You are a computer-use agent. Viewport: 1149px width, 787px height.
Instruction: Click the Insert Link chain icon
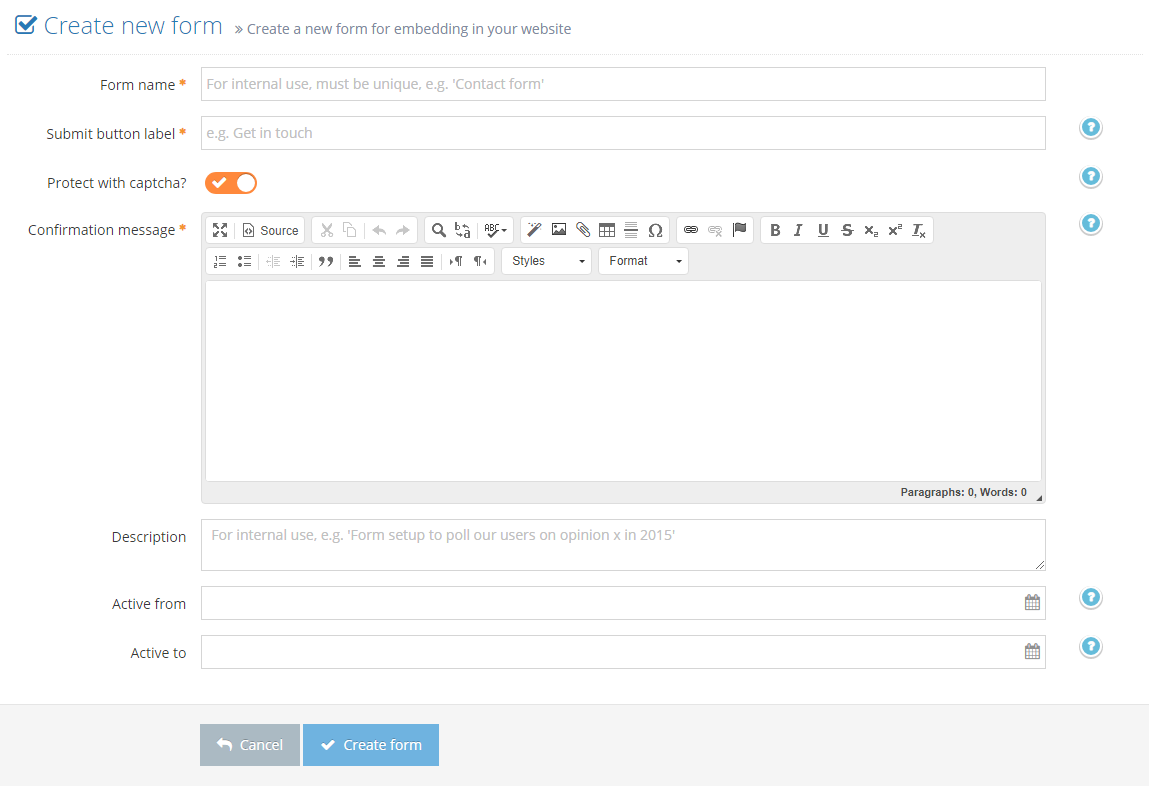(x=690, y=230)
